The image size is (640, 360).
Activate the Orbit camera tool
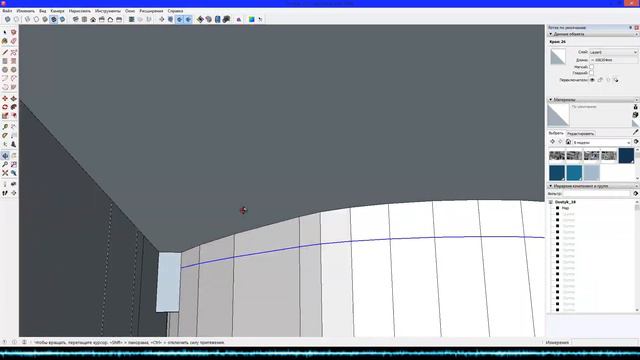[x=5, y=156]
